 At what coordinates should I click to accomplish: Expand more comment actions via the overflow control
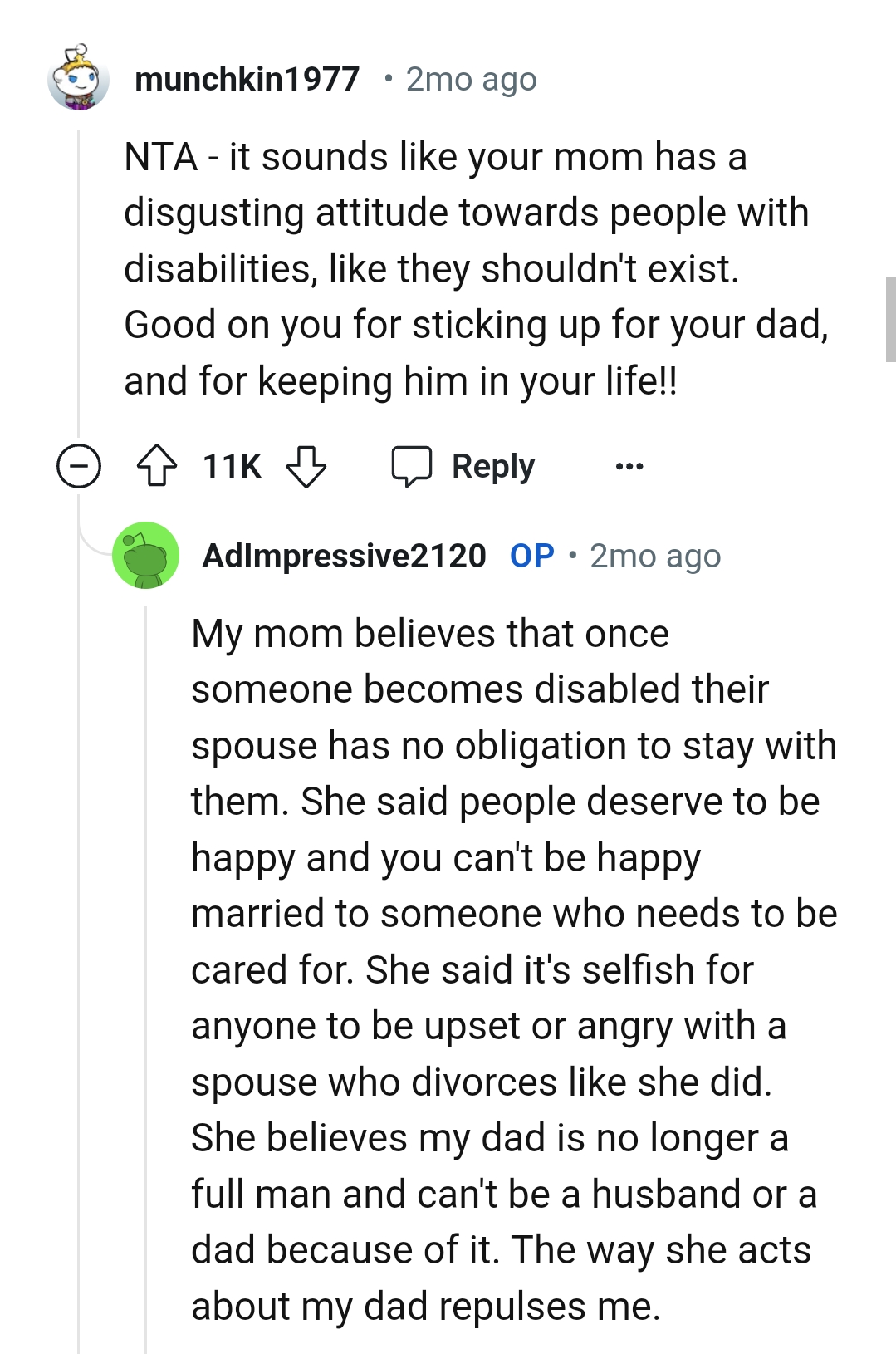[629, 466]
